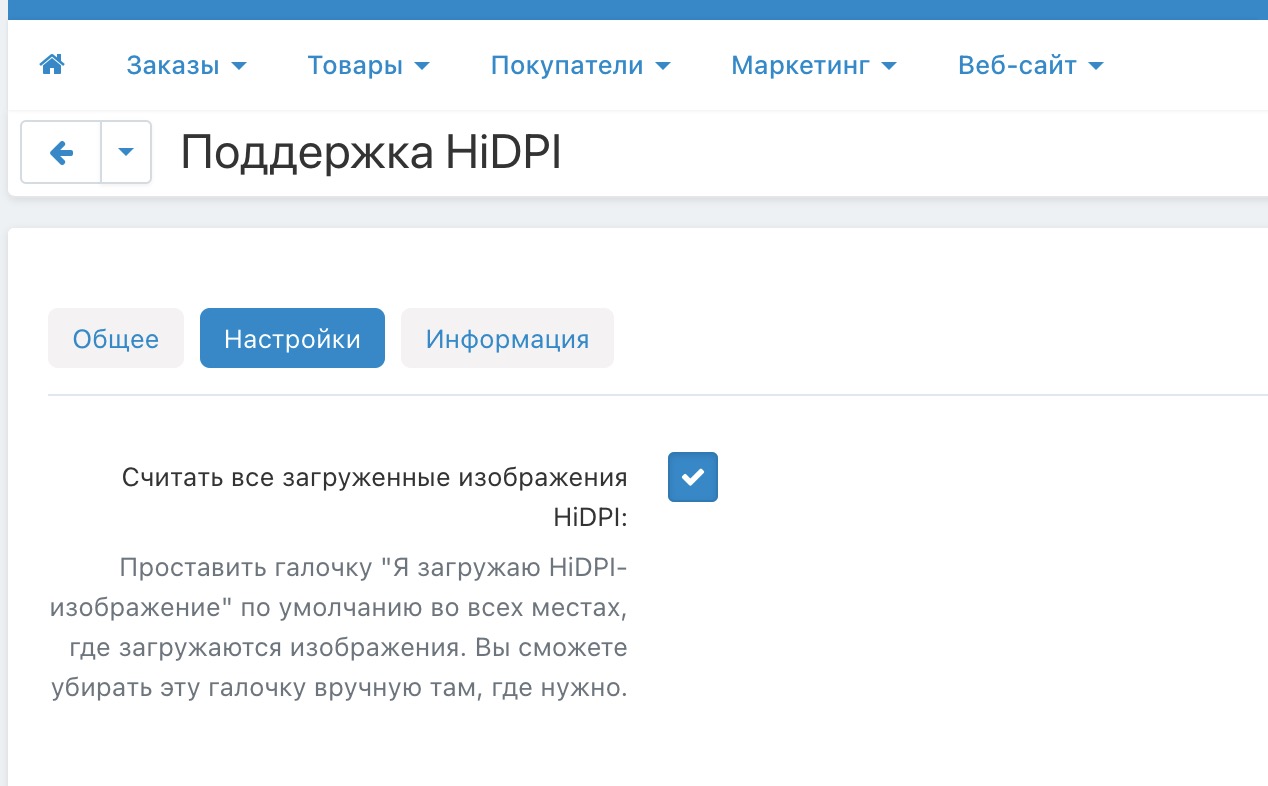
Task: Open the Веб-сайт menu
Action: 1030,66
